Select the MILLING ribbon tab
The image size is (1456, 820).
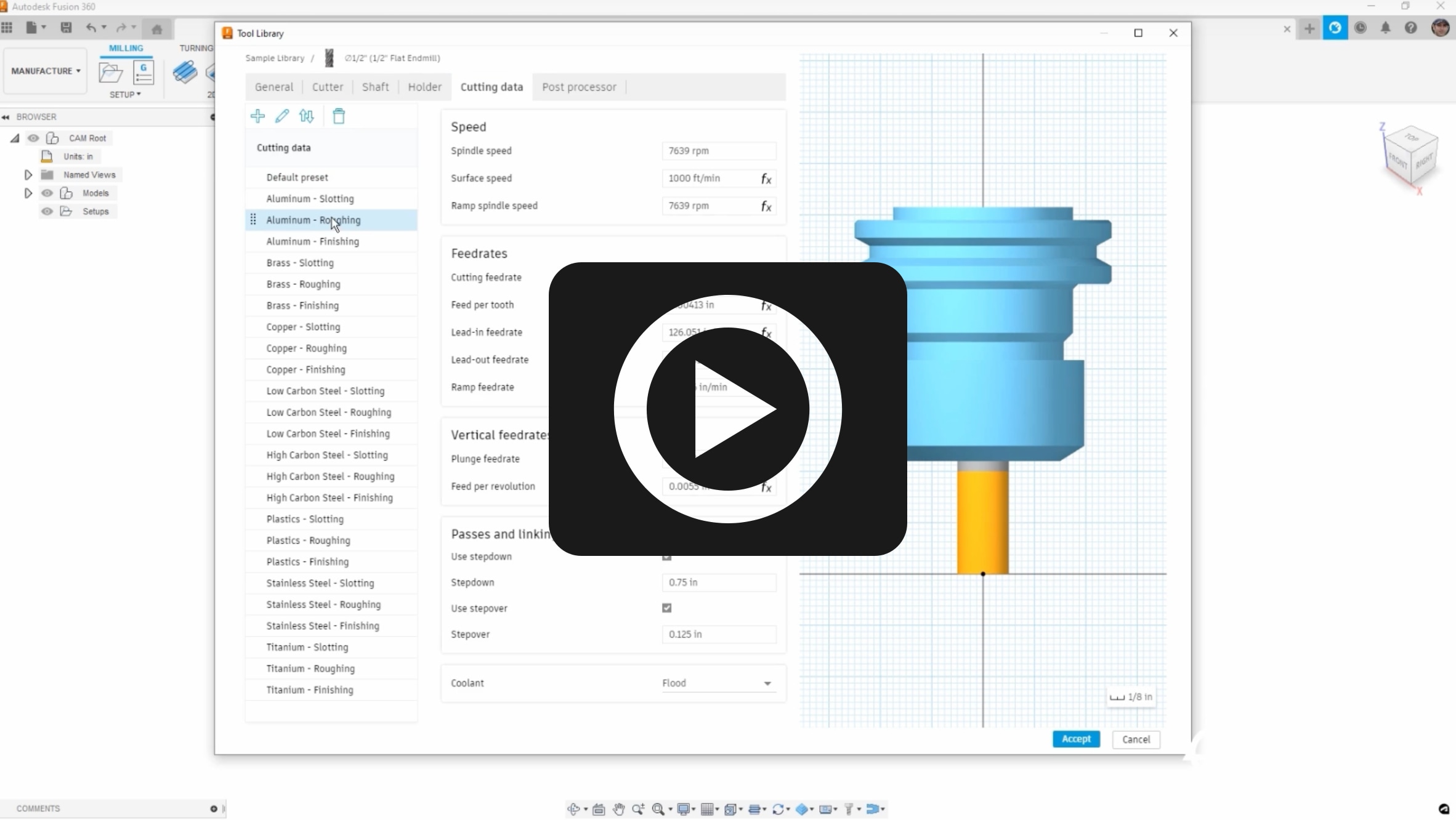[x=126, y=48]
